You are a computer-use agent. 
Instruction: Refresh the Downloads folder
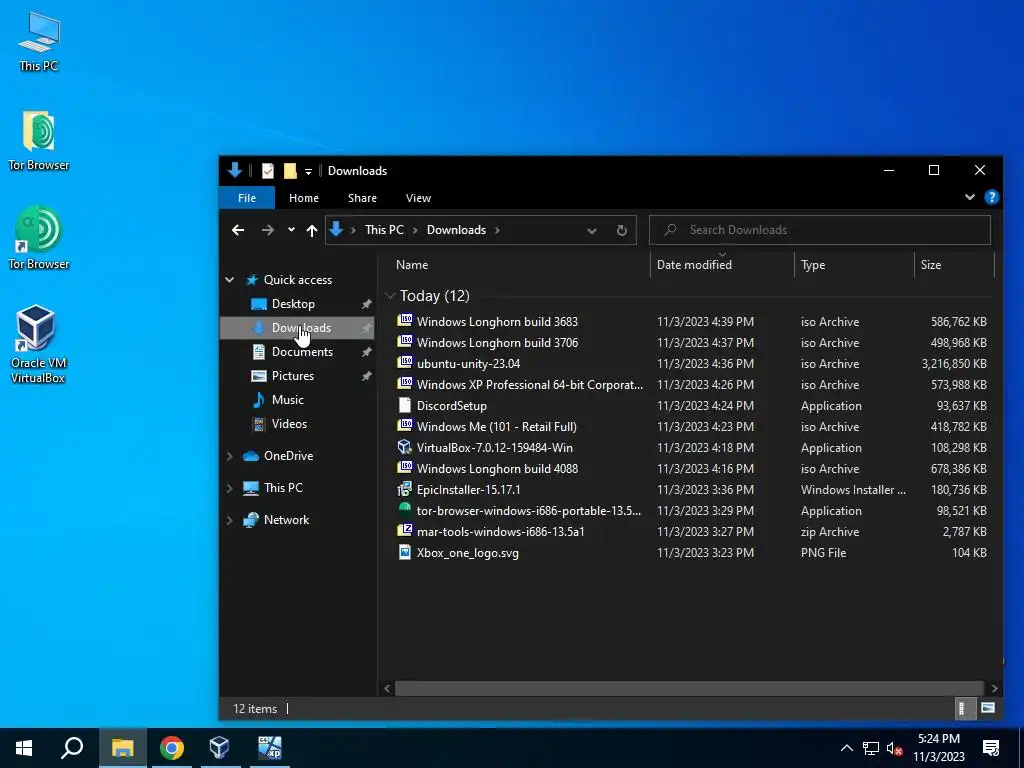pos(622,231)
